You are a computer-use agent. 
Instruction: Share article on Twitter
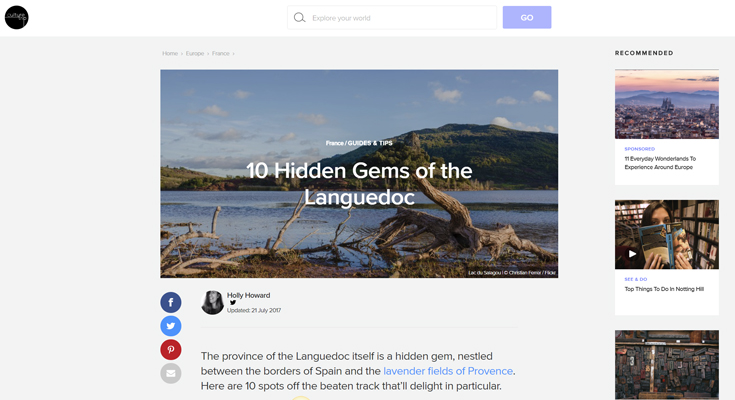[171, 326]
